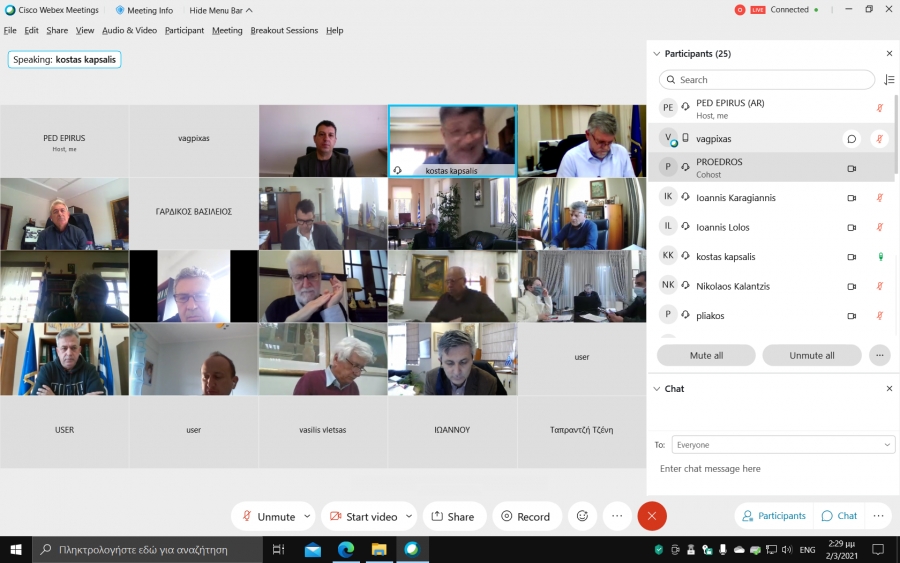Expand the chat recipient Everyone dropdown
The width and height of the screenshot is (900, 563).
point(782,444)
